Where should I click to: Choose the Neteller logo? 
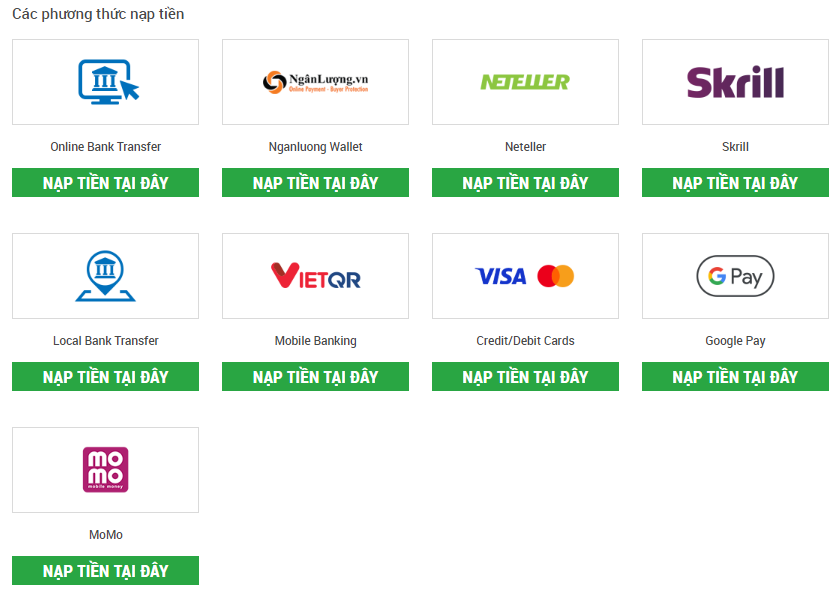click(525, 82)
